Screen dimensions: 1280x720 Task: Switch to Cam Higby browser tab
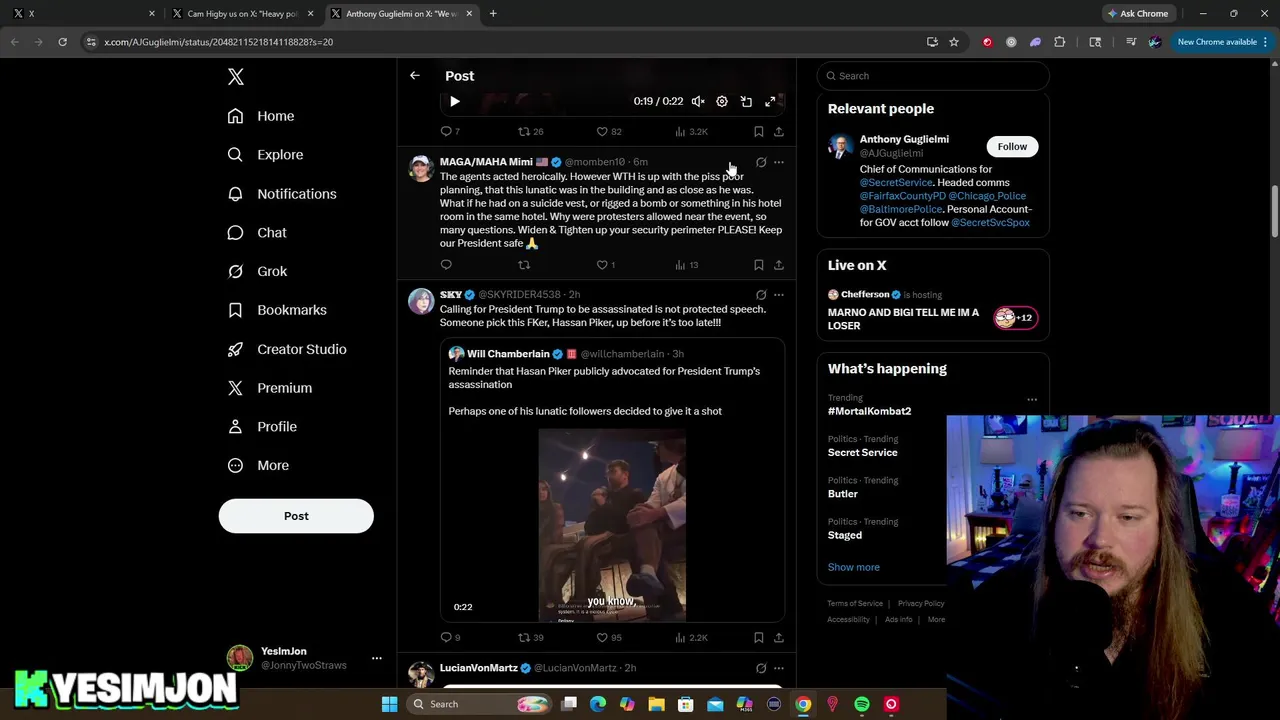pyautogui.click(x=243, y=14)
